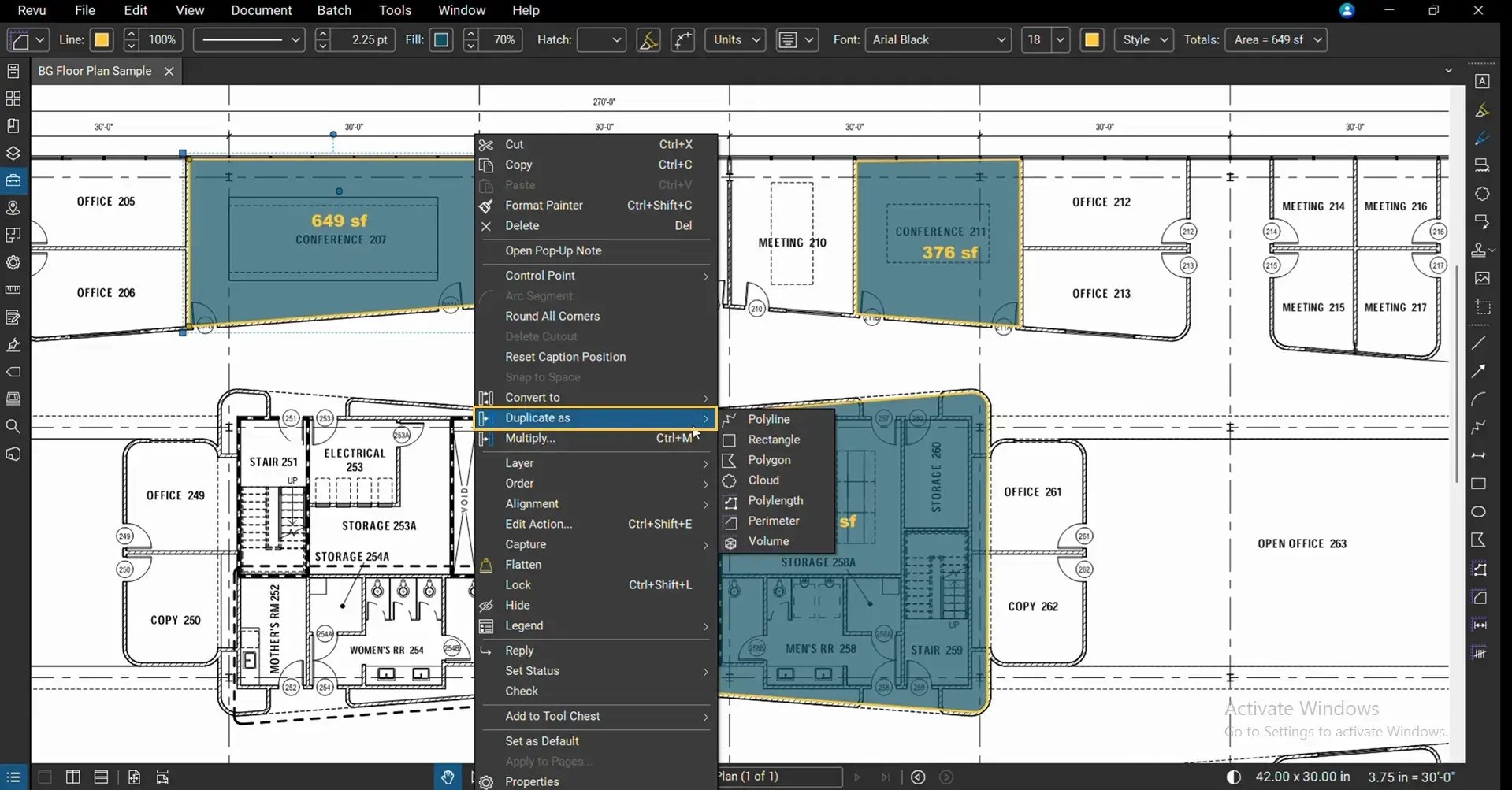The height and width of the screenshot is (790, 1512).
Task: Toggle split view vertical in status bar
Action: [x=72, y=777]
